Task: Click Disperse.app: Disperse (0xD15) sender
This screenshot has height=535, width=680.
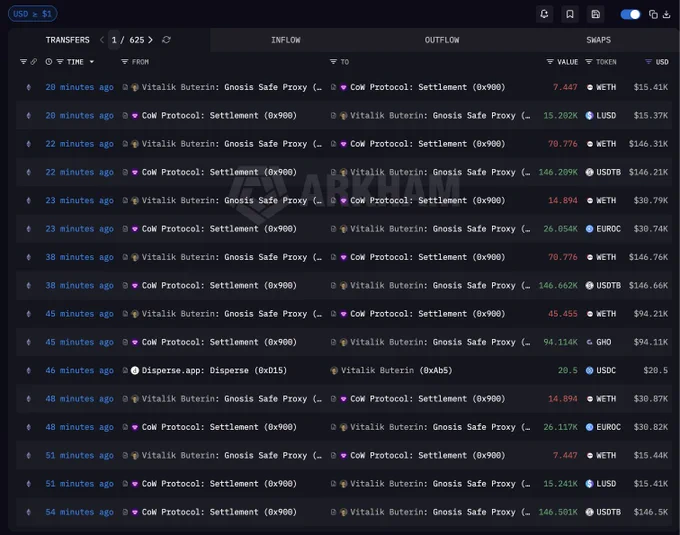Action: coord(214,370)
